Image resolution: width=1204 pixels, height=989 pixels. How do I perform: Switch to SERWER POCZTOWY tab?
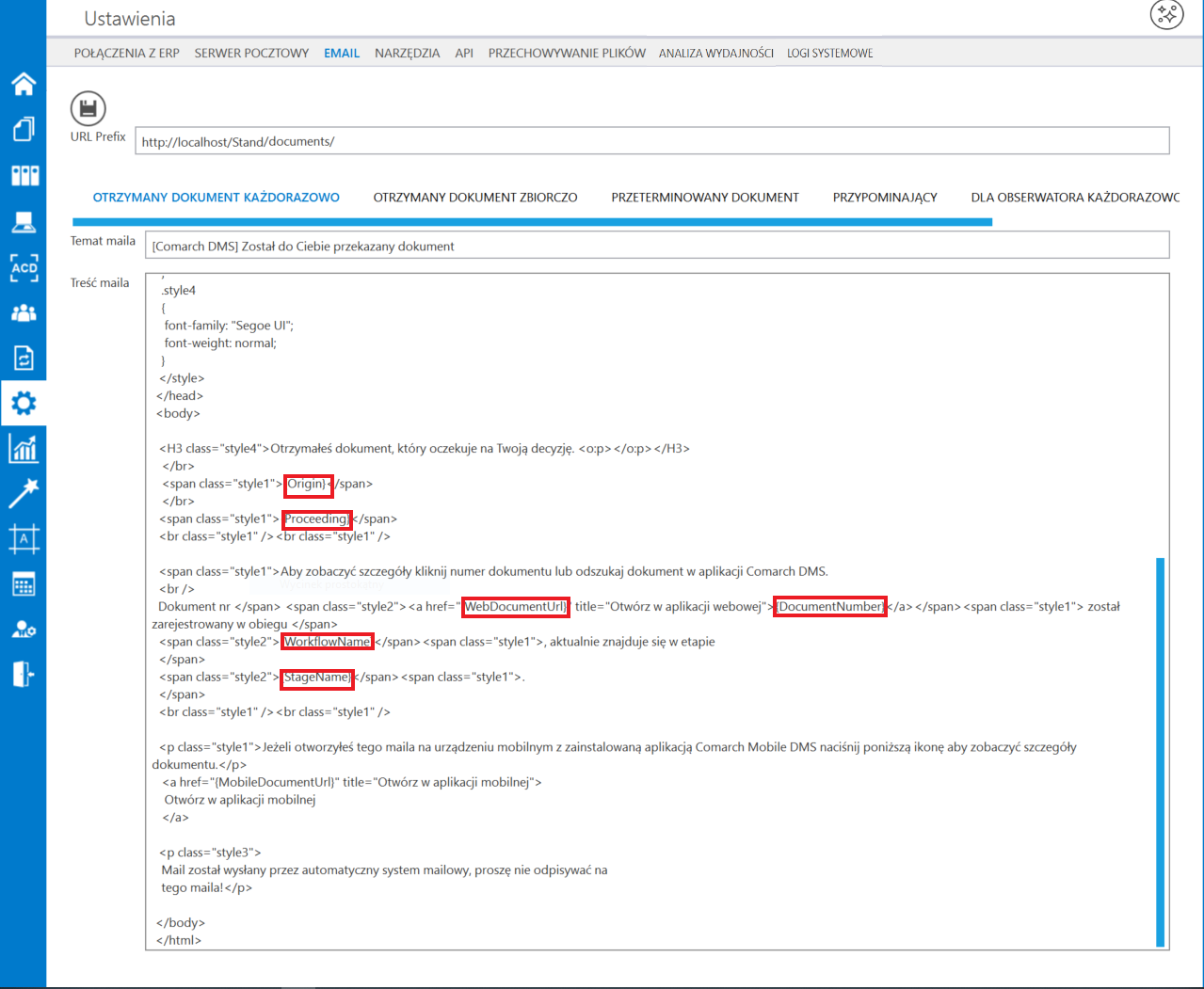[x=251, y=54]
